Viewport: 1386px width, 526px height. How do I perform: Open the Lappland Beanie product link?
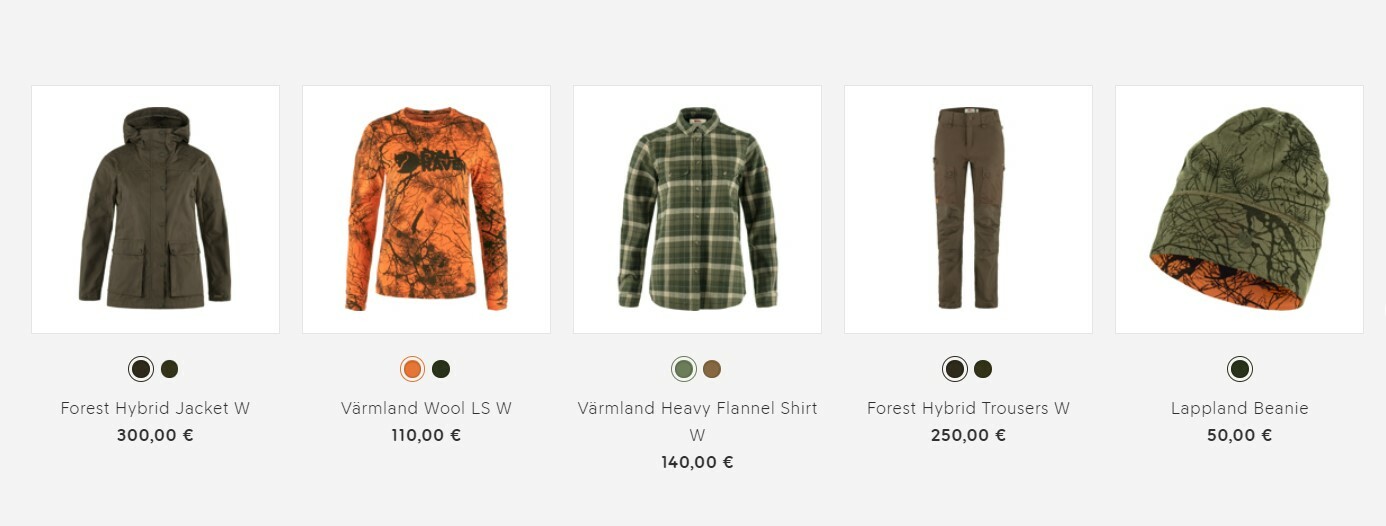(1240, 408)
